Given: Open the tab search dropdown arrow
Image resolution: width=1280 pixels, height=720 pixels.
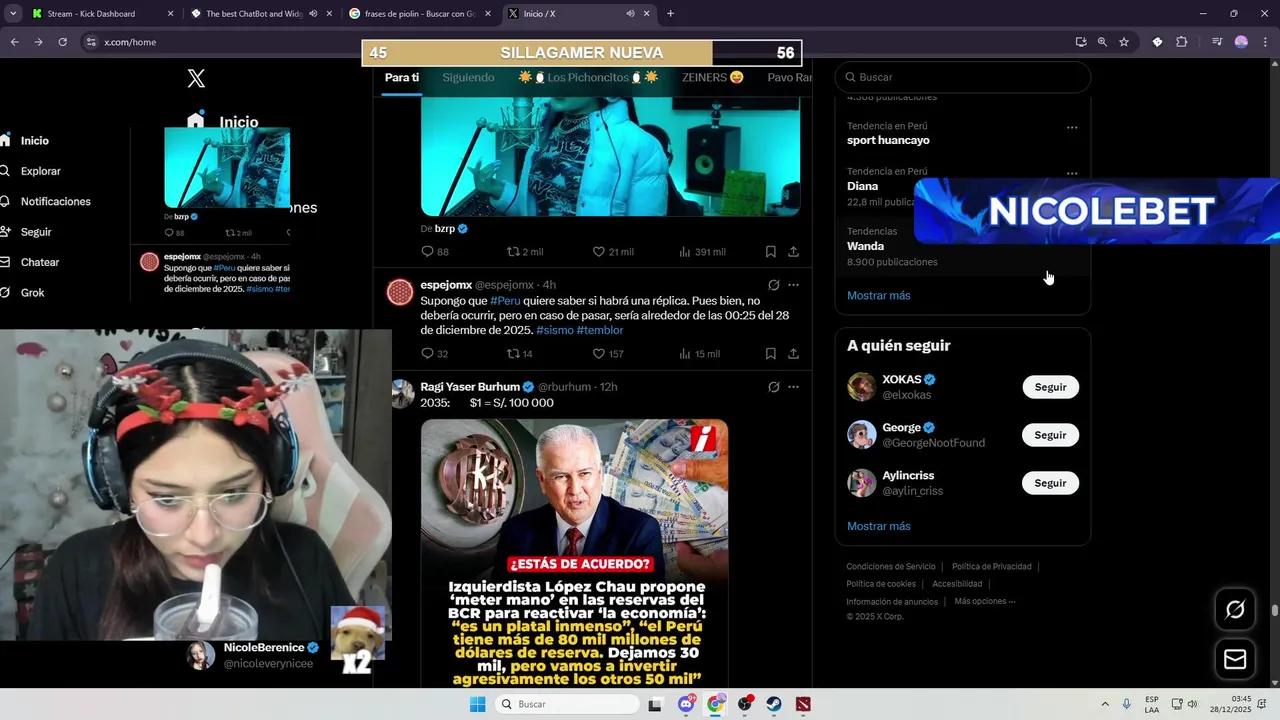Looking at the screenshot, I should point(13,14).
